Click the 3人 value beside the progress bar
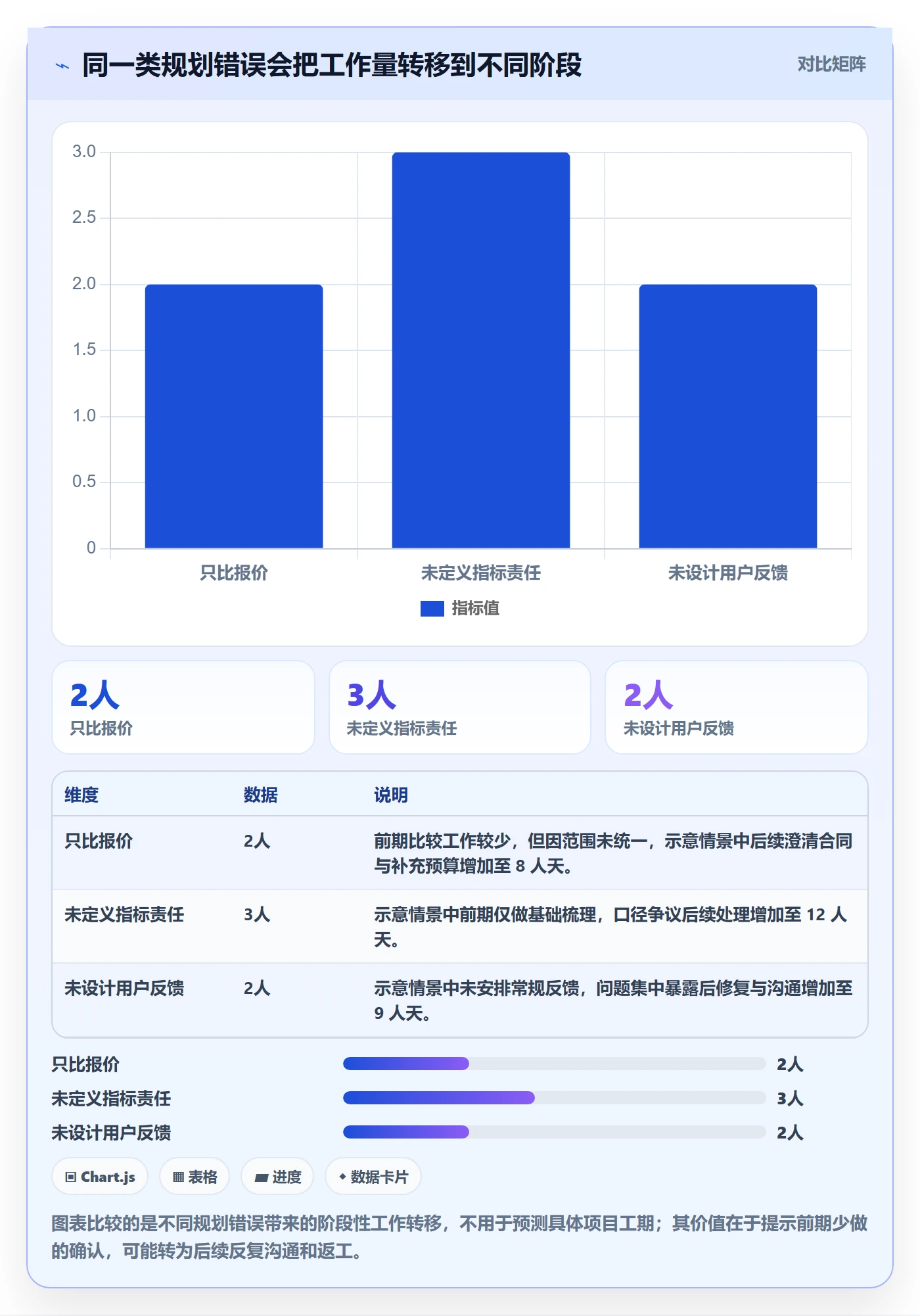The image size is (920, 1316). (x=790, y=1098)
